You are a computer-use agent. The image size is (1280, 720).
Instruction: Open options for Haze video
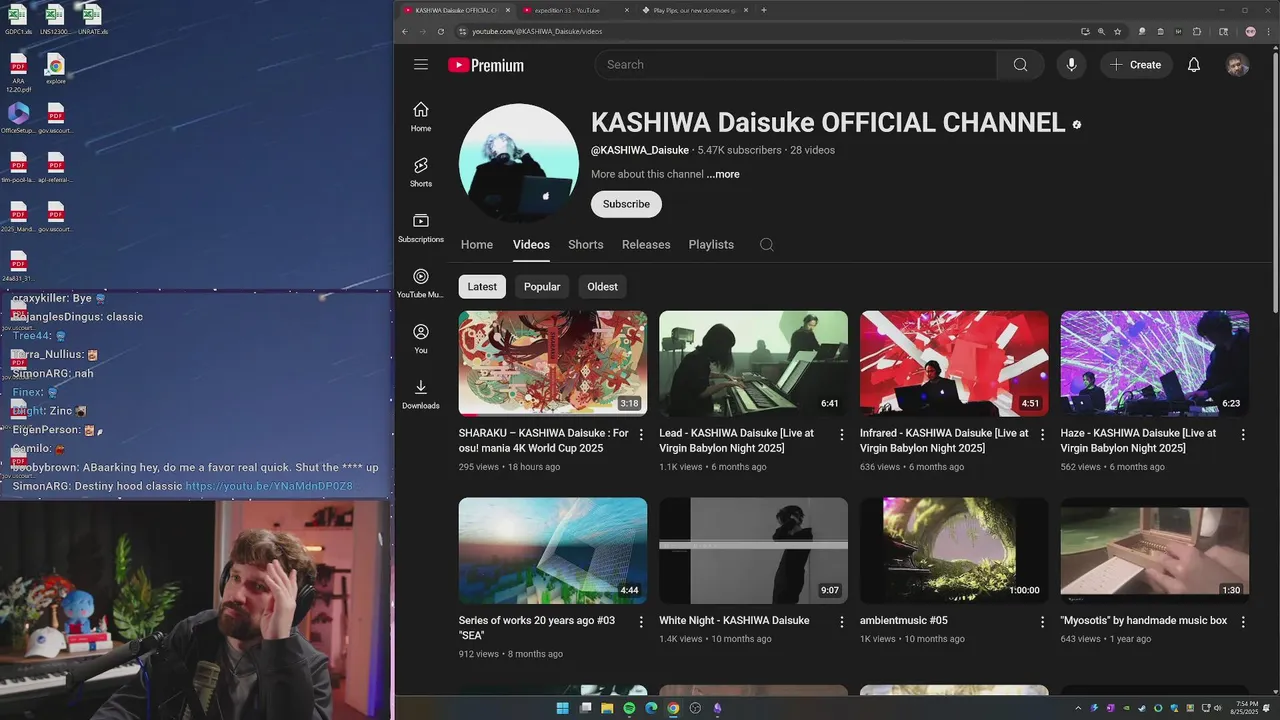point(1243,435)
